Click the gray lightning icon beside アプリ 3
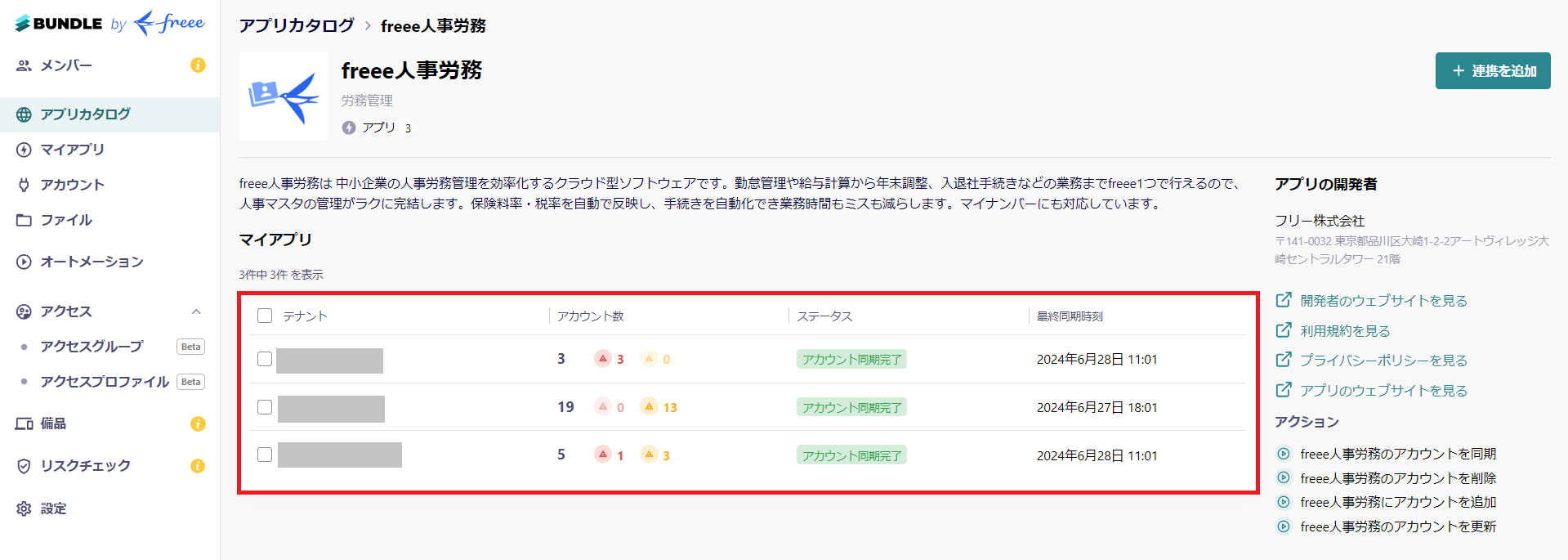Screen dimensions: 1568x560 point(349,128)
